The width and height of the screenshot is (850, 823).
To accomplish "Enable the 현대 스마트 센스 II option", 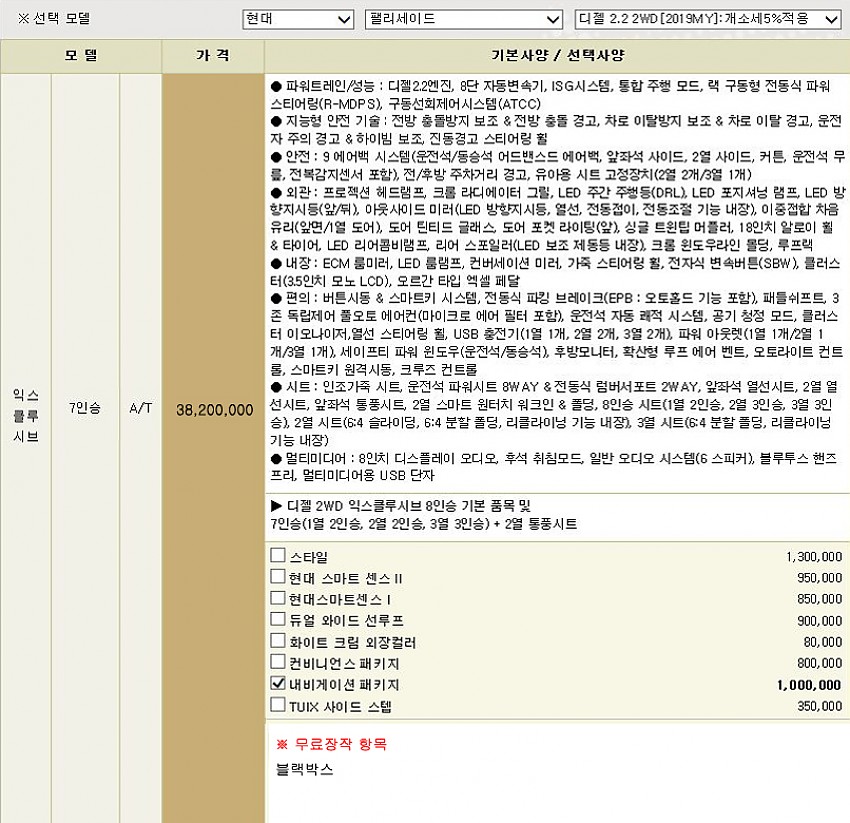I will click(x=278, y=577).
